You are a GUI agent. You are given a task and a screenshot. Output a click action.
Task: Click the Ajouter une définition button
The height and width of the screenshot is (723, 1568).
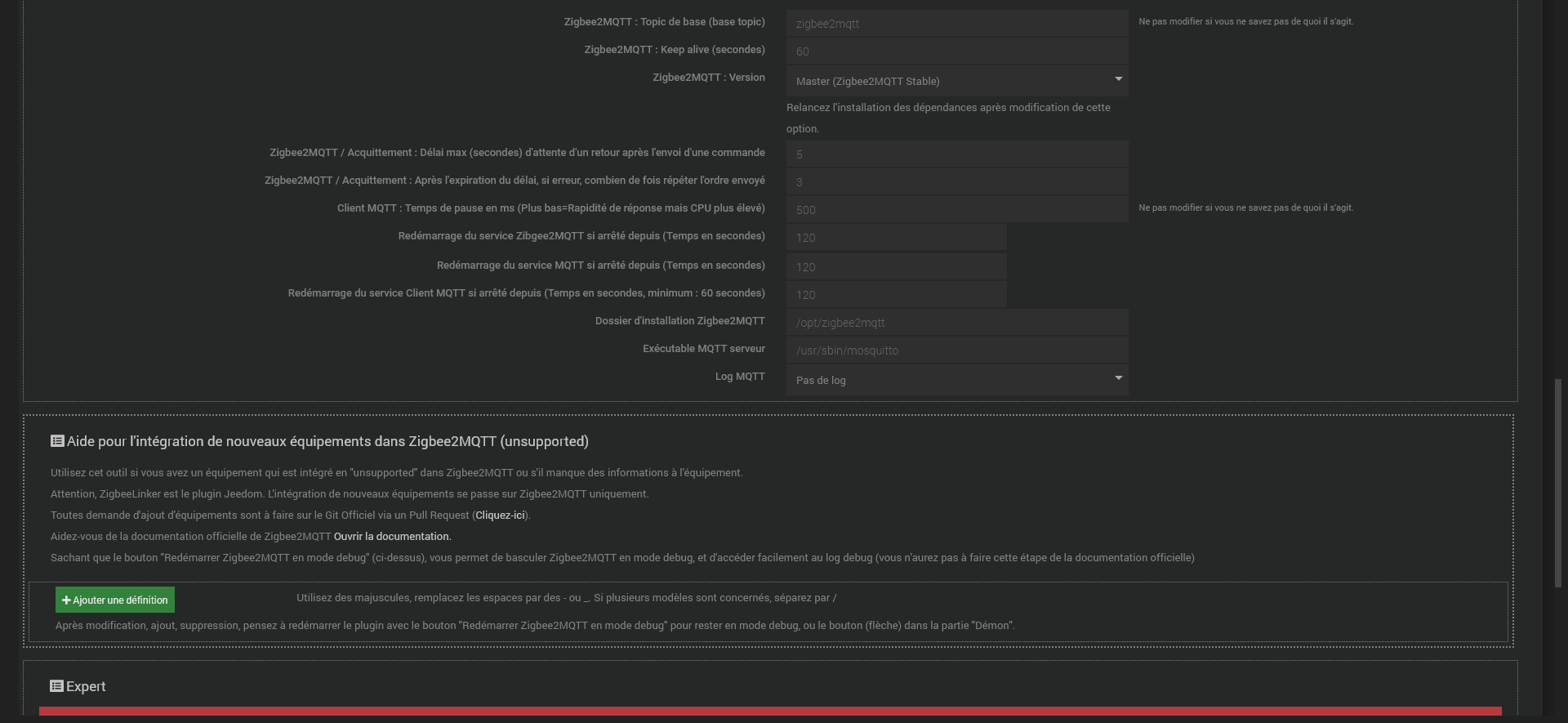115,600
